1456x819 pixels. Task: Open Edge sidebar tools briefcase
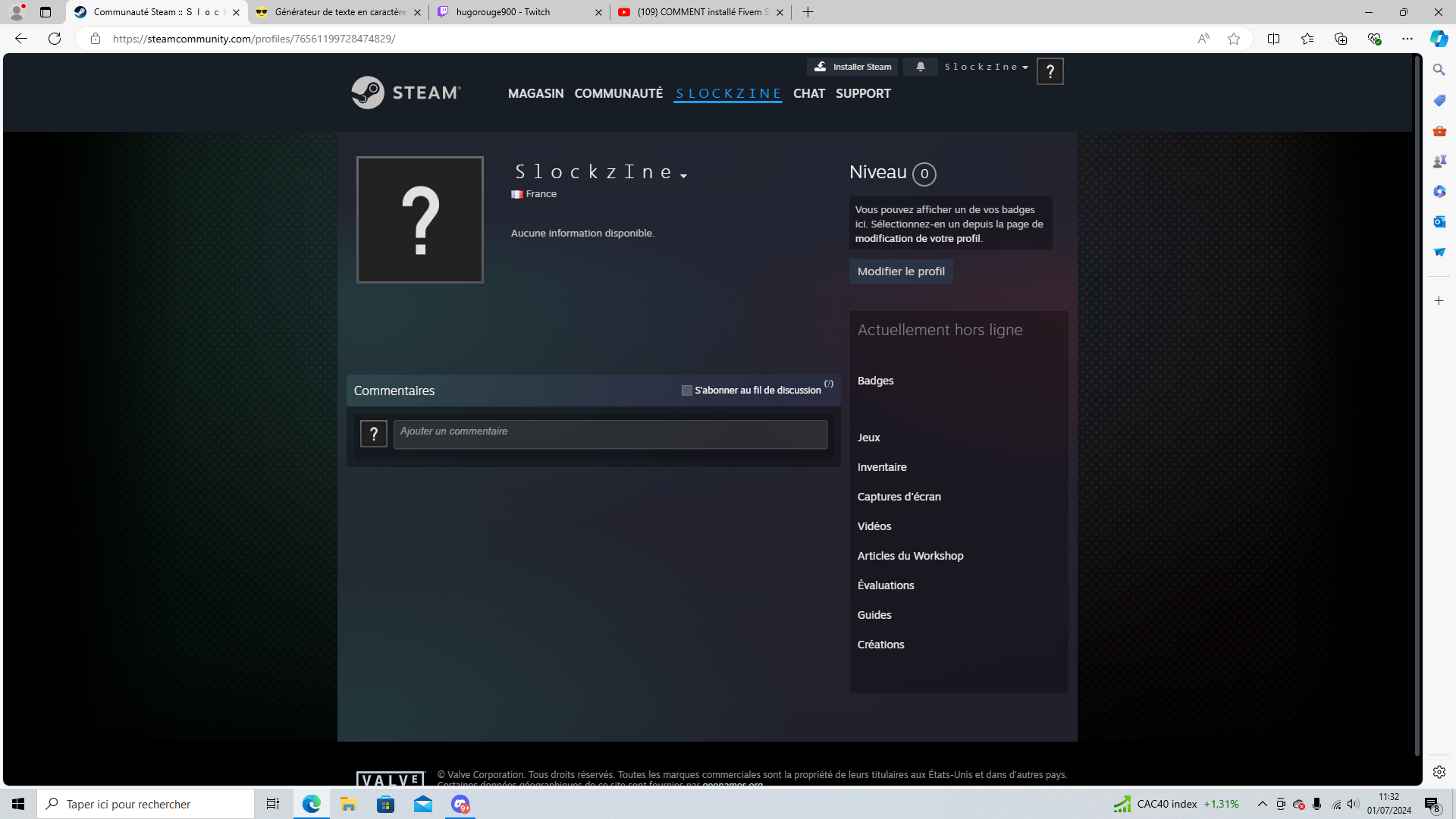pos(1439,130)
